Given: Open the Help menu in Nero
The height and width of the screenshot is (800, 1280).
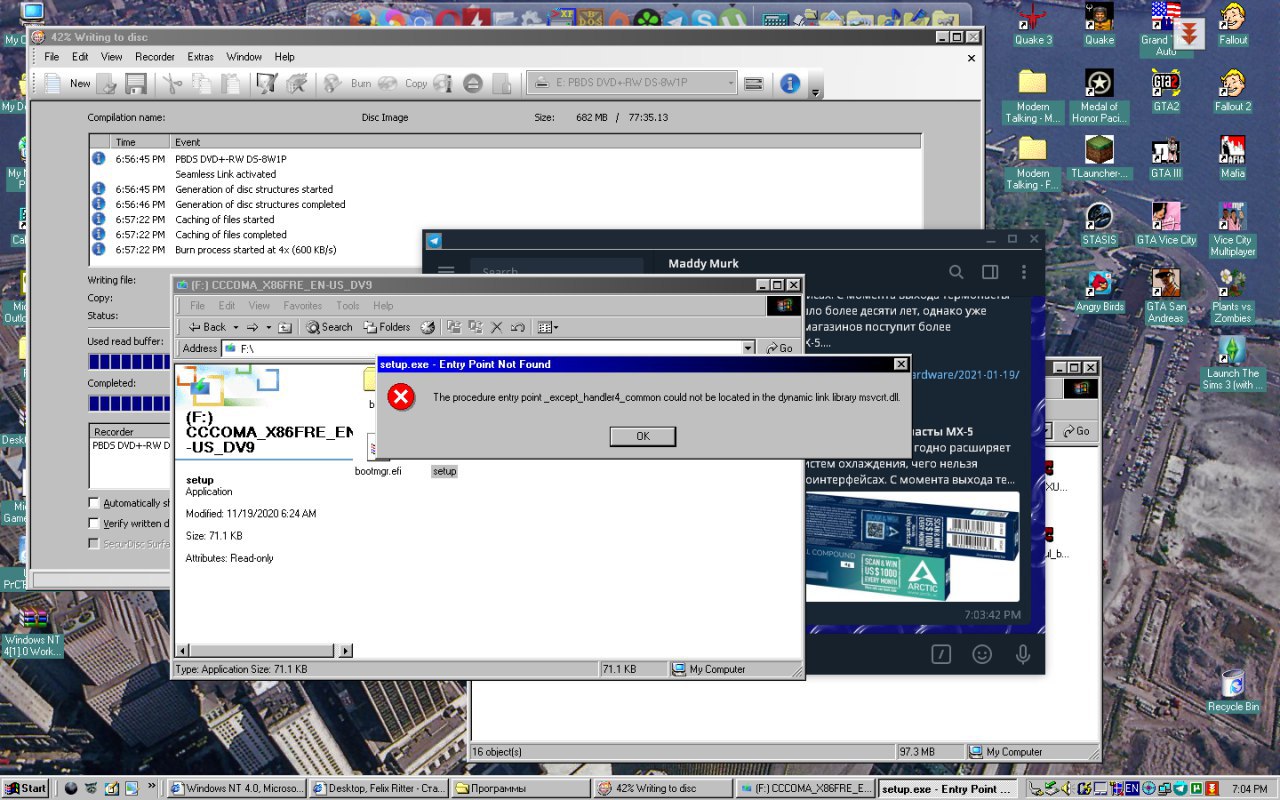Looking at the screenshot, I should pos(285,57).
